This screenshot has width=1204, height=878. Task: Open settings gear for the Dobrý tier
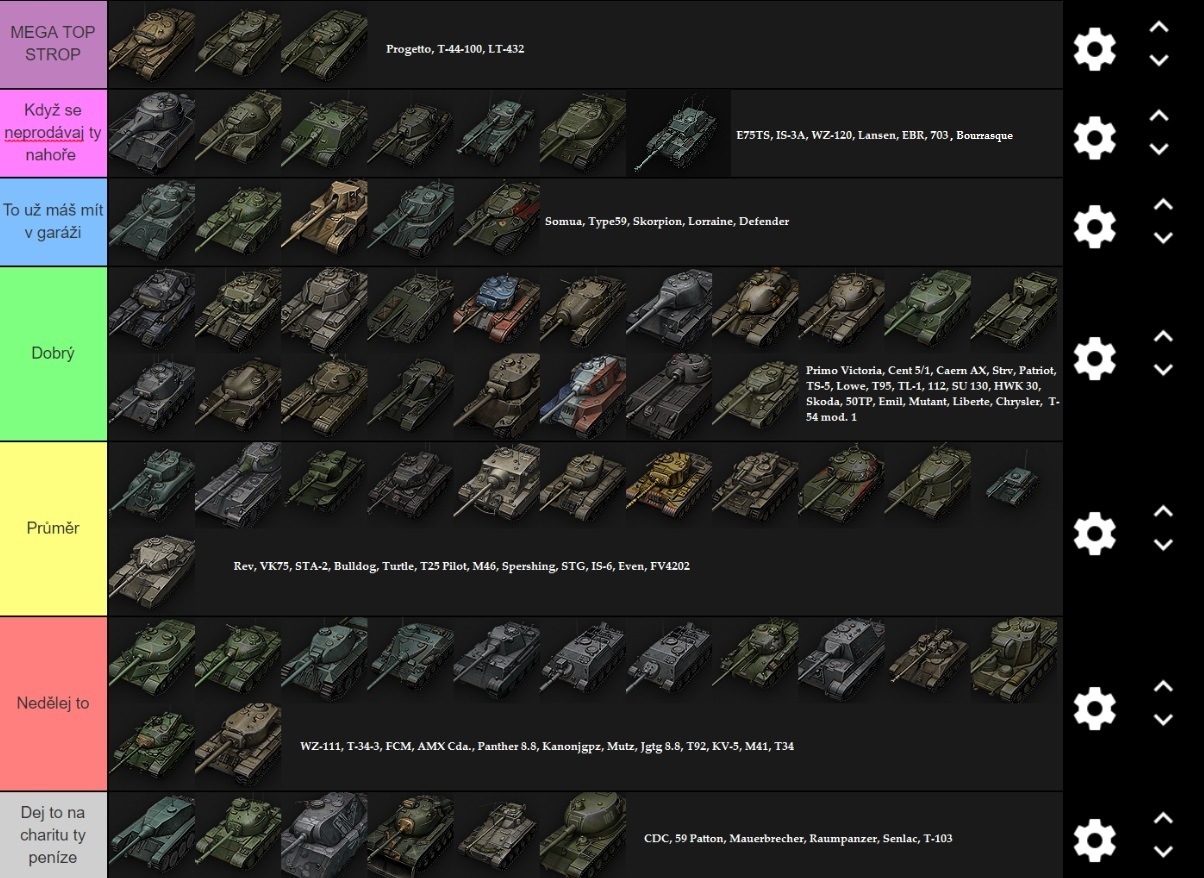pos(1094,356)
